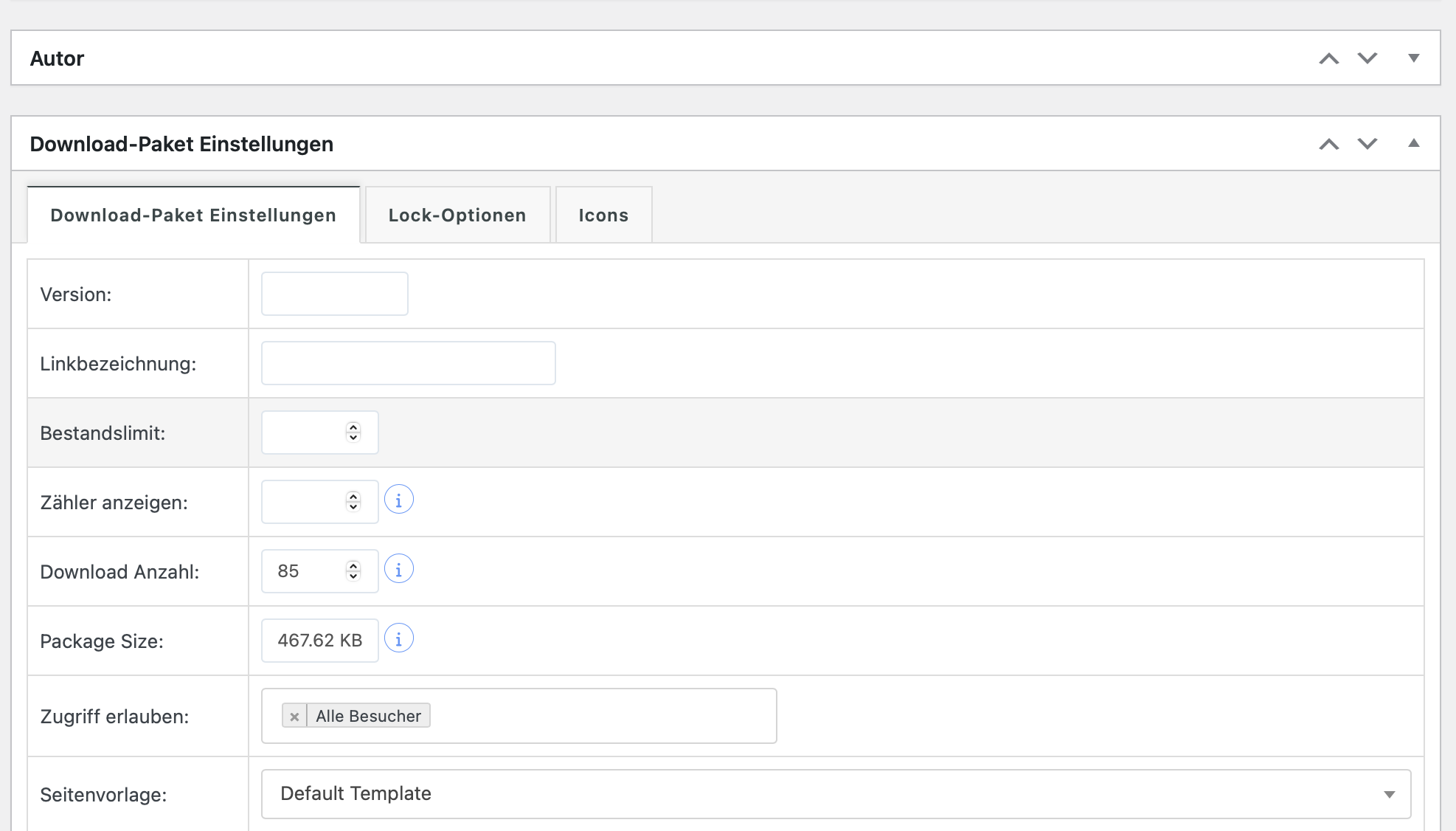
Task: Click the Zugriff erlauben: label
Action: 114,717
